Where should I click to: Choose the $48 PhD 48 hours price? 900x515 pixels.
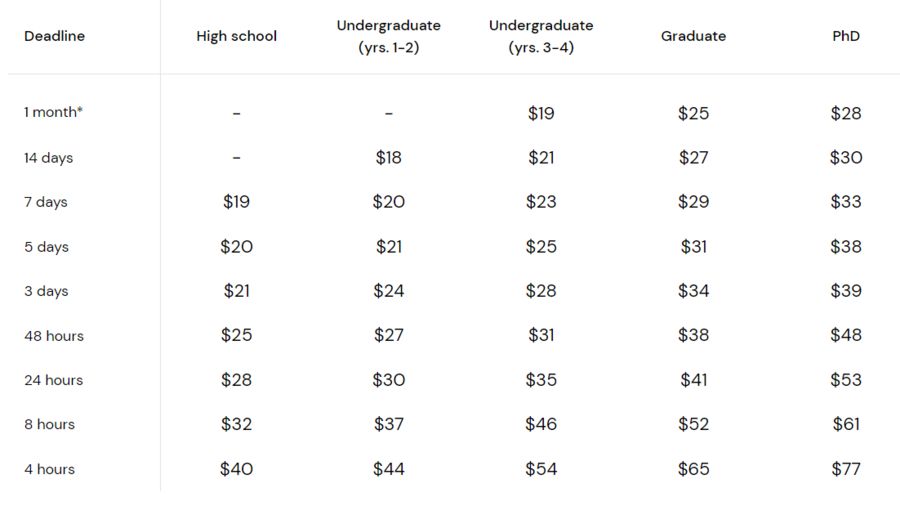tap(846, 335)
